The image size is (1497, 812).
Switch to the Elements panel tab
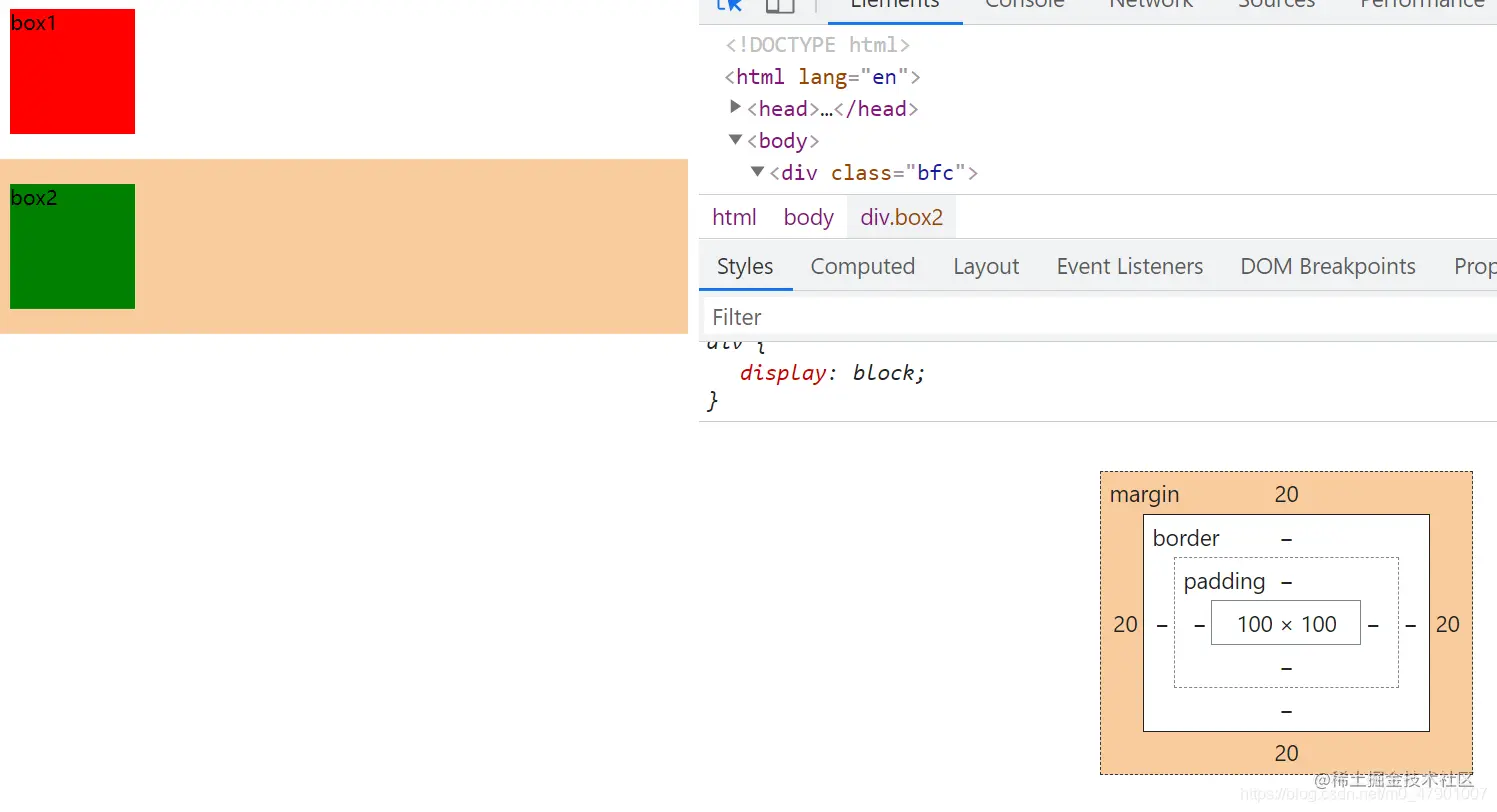pos(895,6)
